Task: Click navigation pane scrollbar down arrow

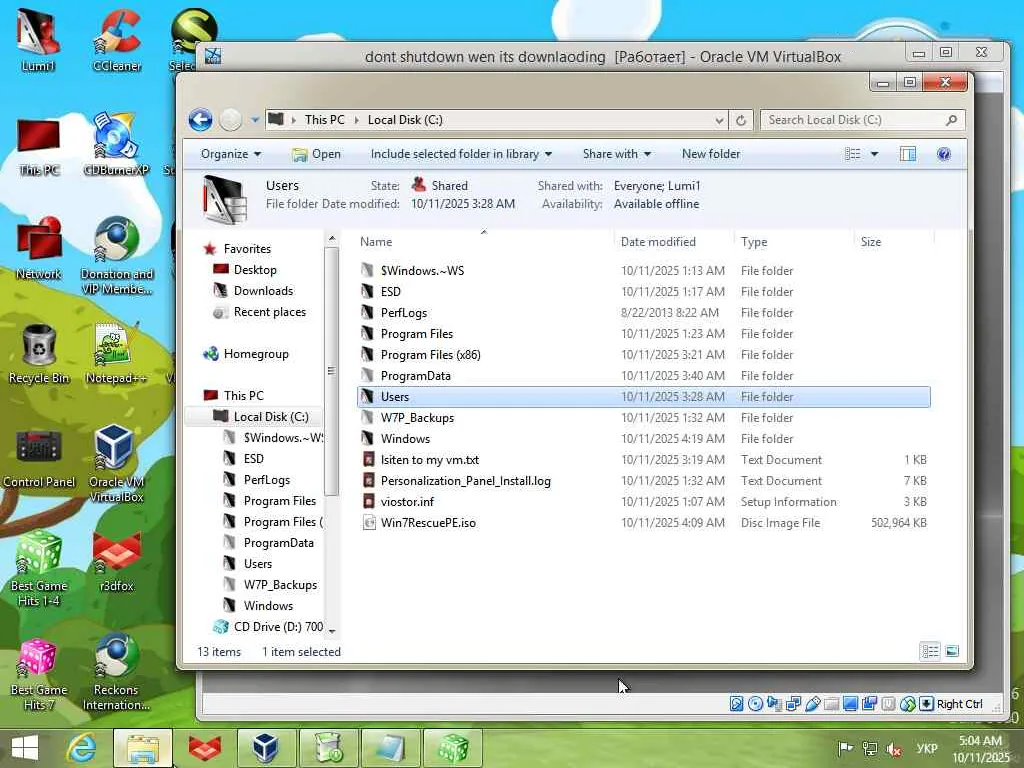Action: pos(332,631)
